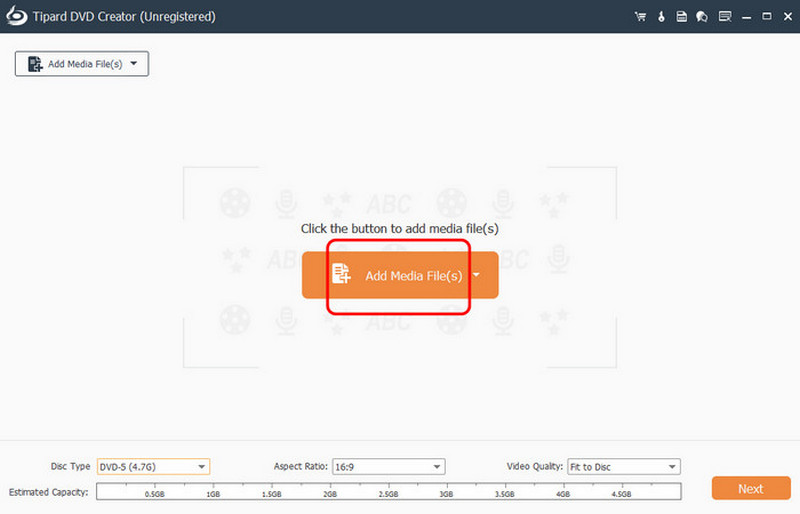Click the save project file icon
The image size is (800, 514).
pyautogui.click(x=681, y=17)
